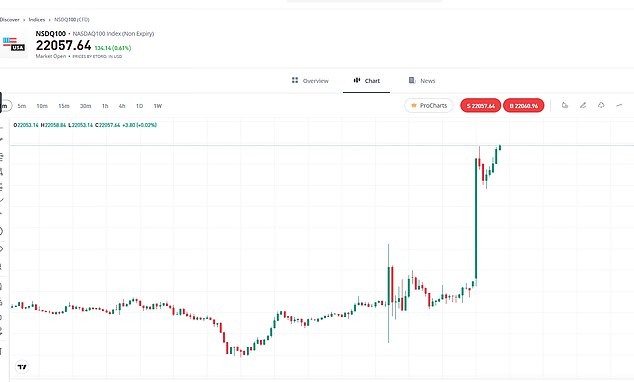Screen dimensions: 634x382
Task: Open the Chart tab
Action: pyautogui.click(x=366, y=81)
